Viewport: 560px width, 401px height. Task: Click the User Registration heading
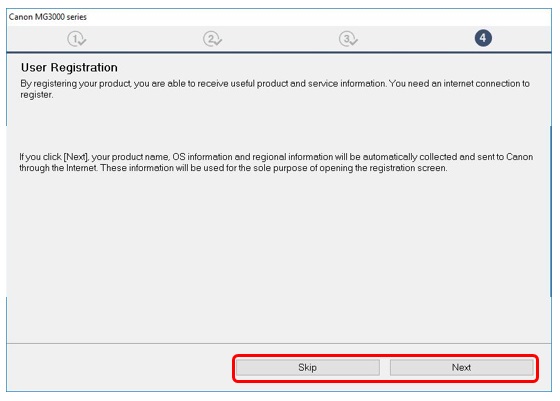coord(69,67)
